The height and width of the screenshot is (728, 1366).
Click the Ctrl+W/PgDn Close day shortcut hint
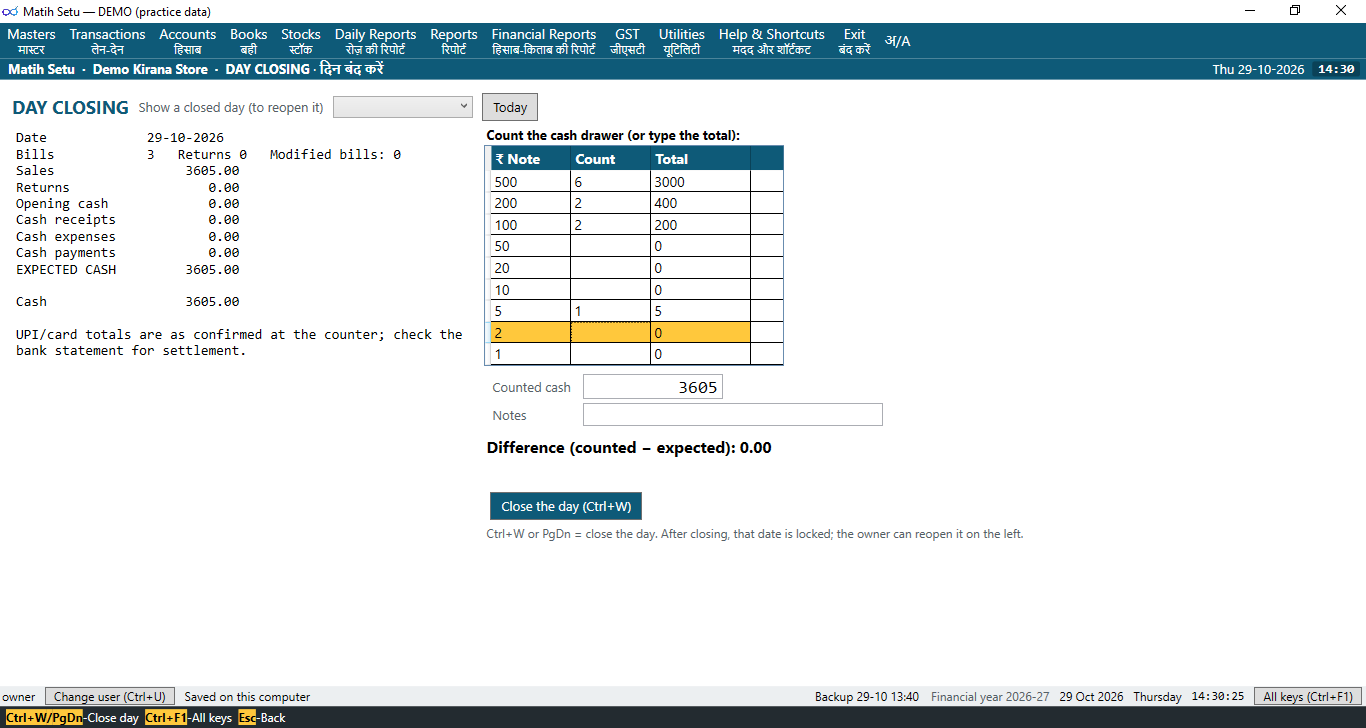[72, 718]
